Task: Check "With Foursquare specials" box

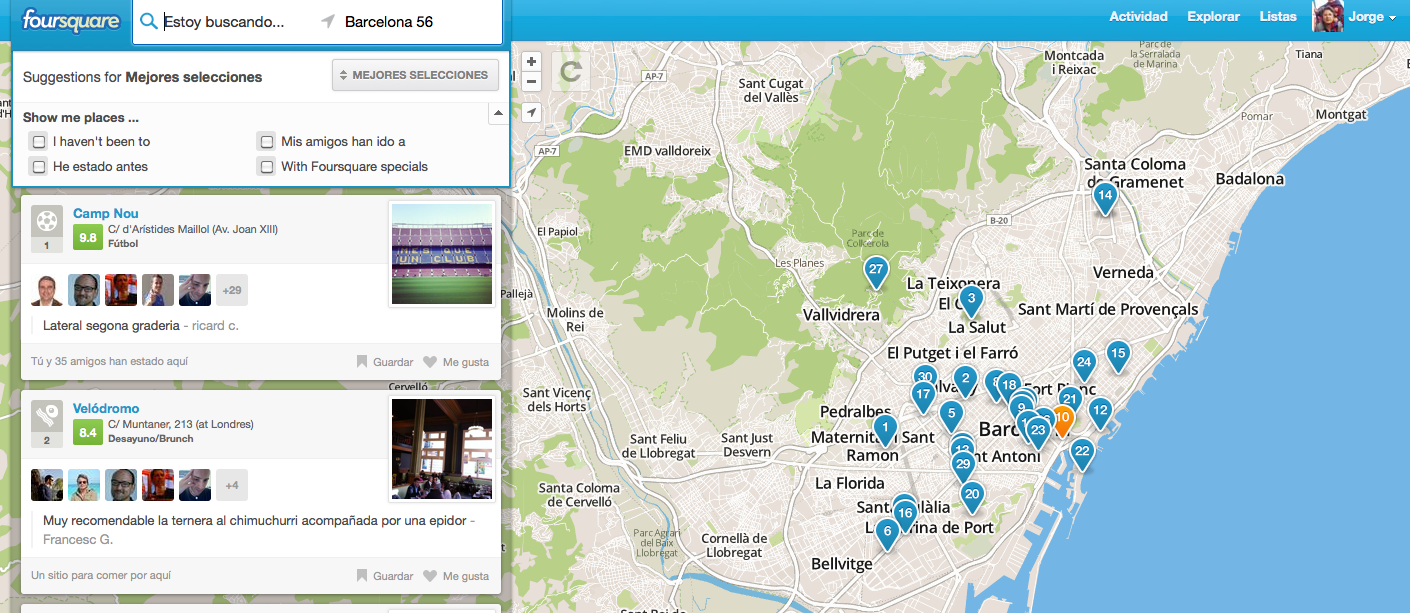Action: click(266, 166)
